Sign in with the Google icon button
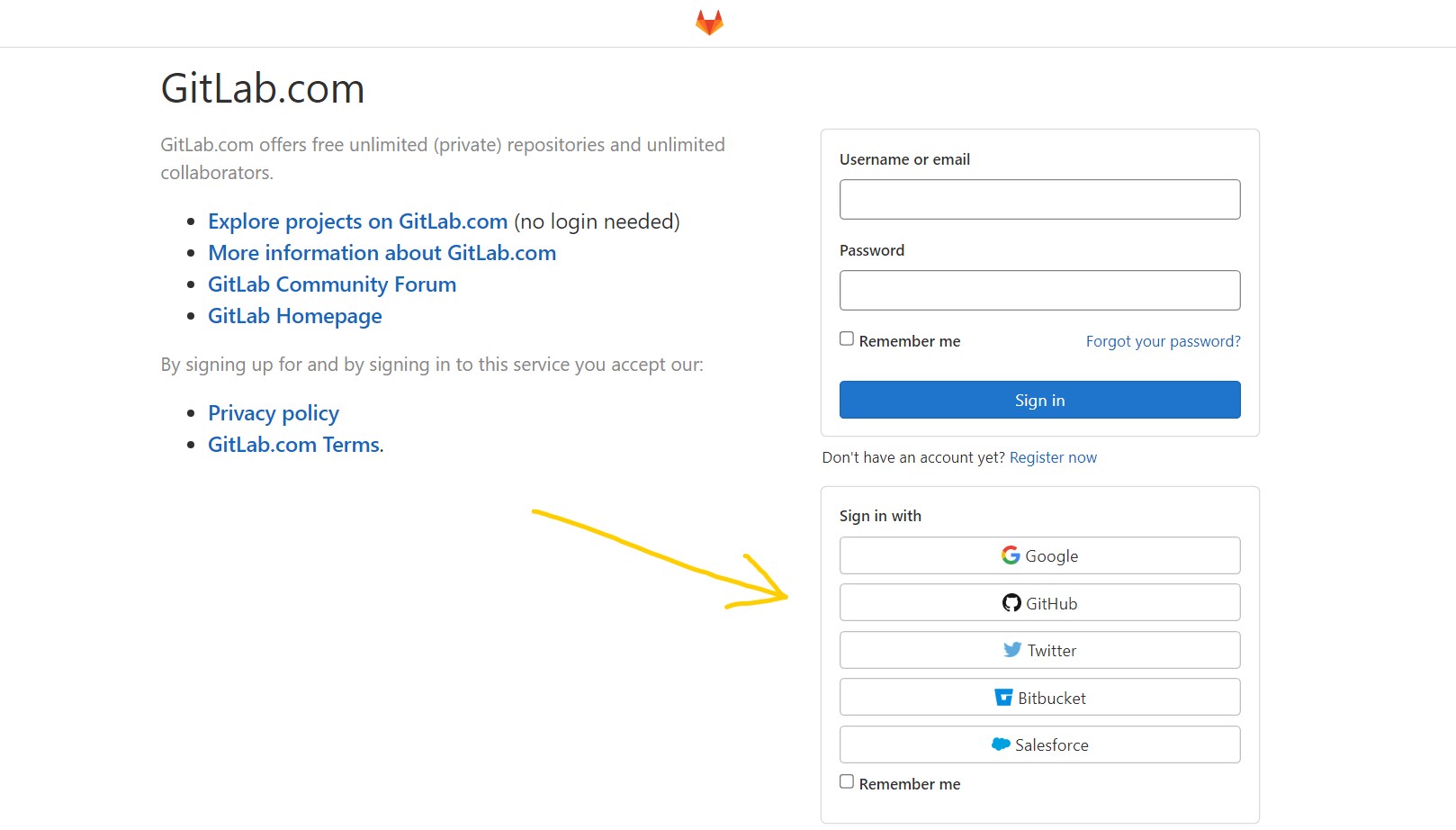This screenshot has height=830, width=1456. tap(1039, 555)
